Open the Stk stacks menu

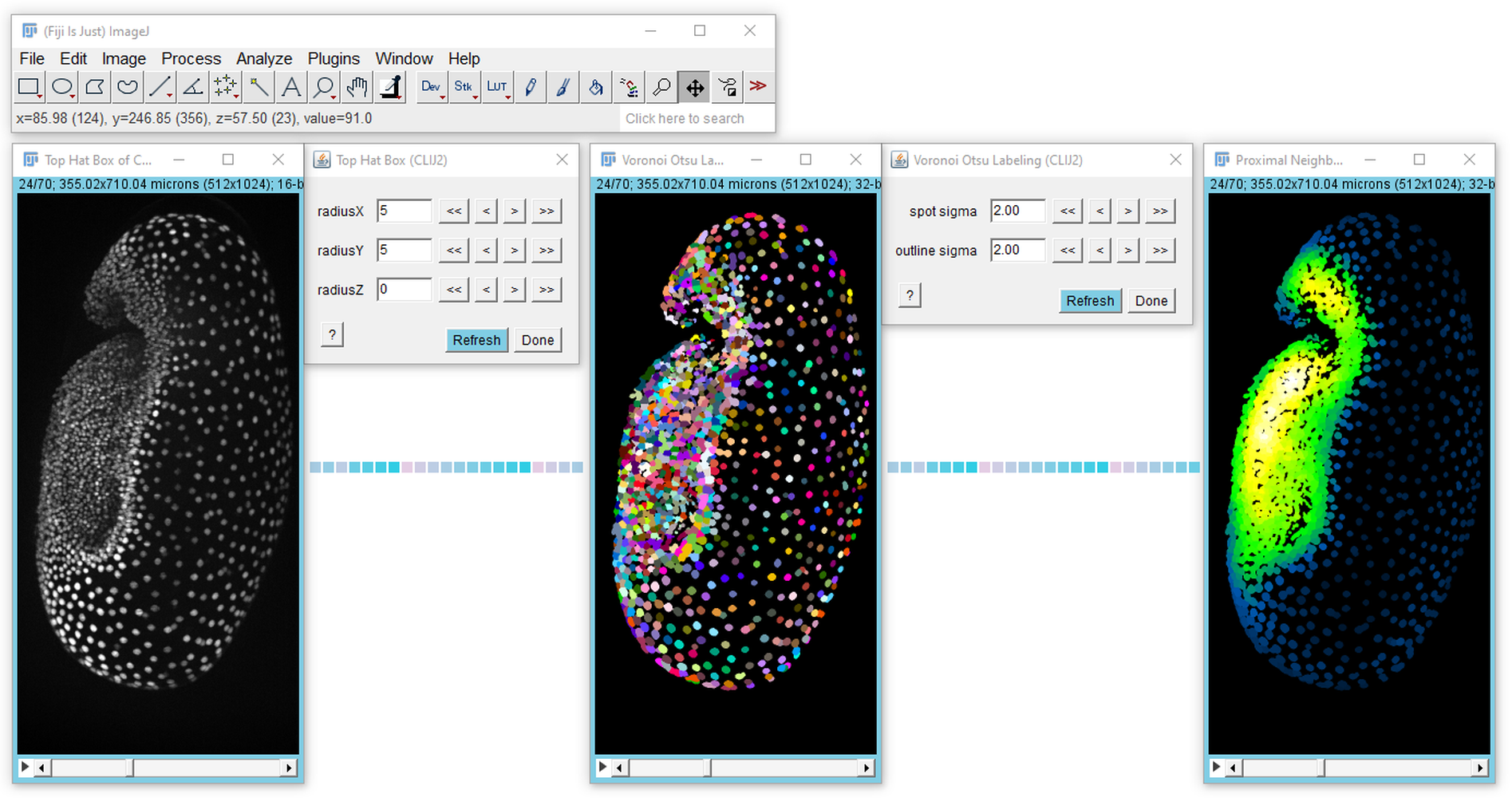pos(464,87)
